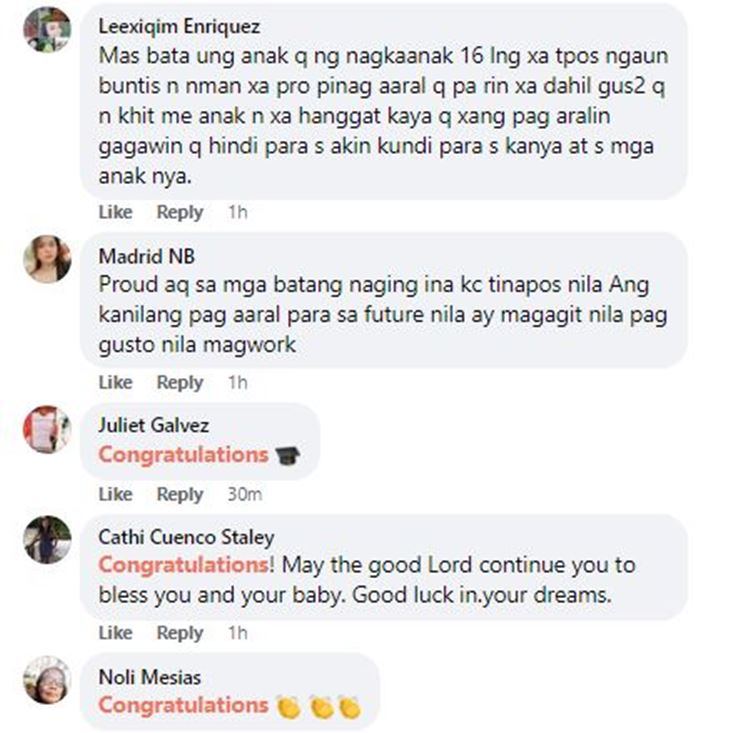This screenshot has height=733, width=750.
Task: Reply to Juliet Galvez's comment
Action: [180, 494]
